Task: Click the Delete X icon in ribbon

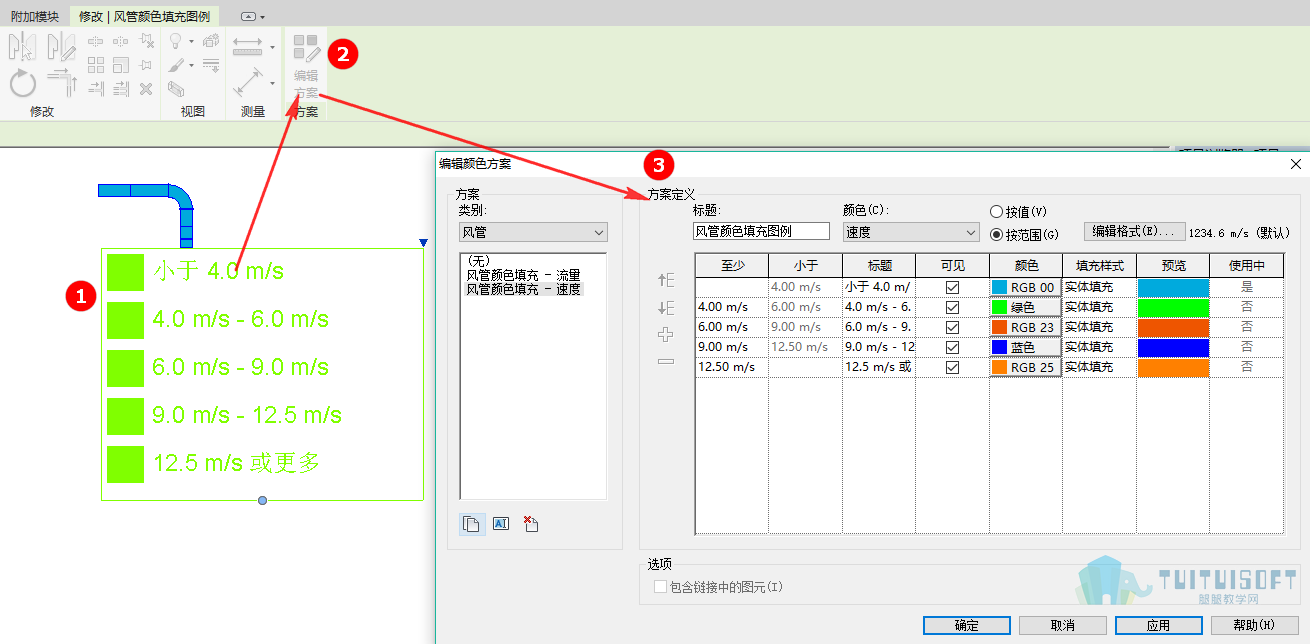Action: coord(146,89)
